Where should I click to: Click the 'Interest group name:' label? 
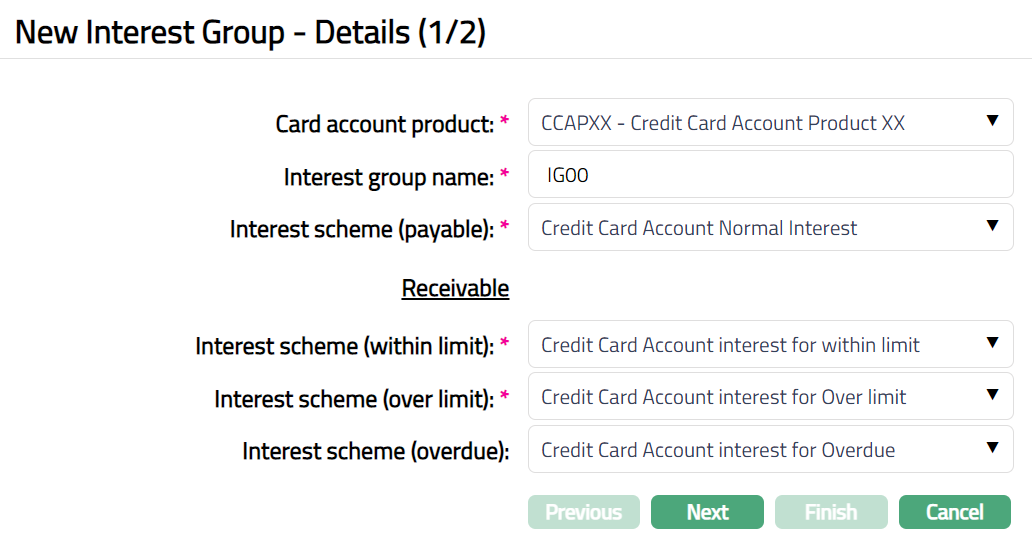(389, 177)
